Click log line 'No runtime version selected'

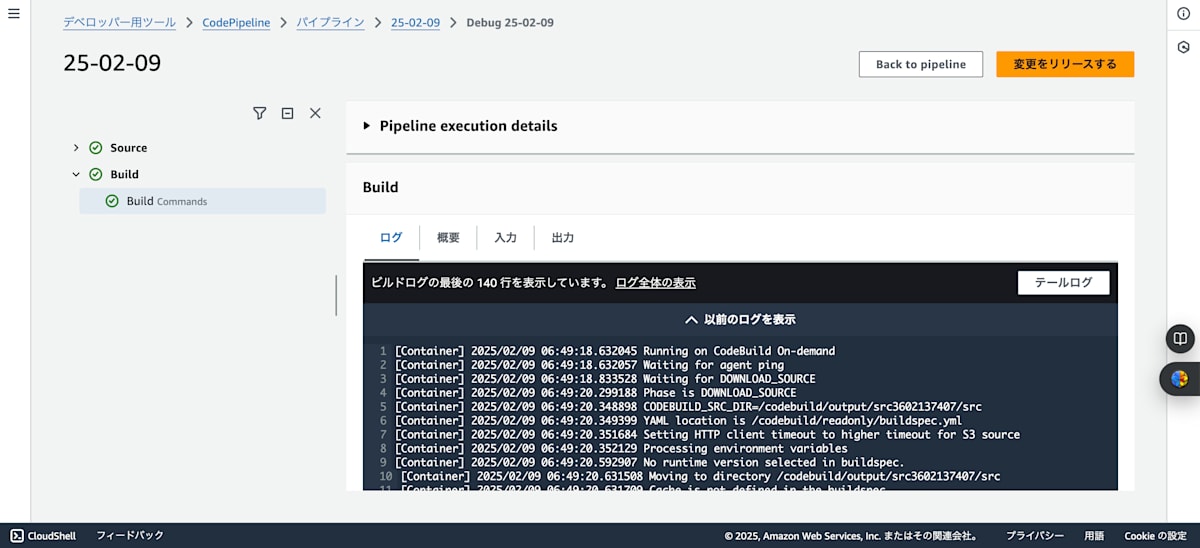coord(649,463)
